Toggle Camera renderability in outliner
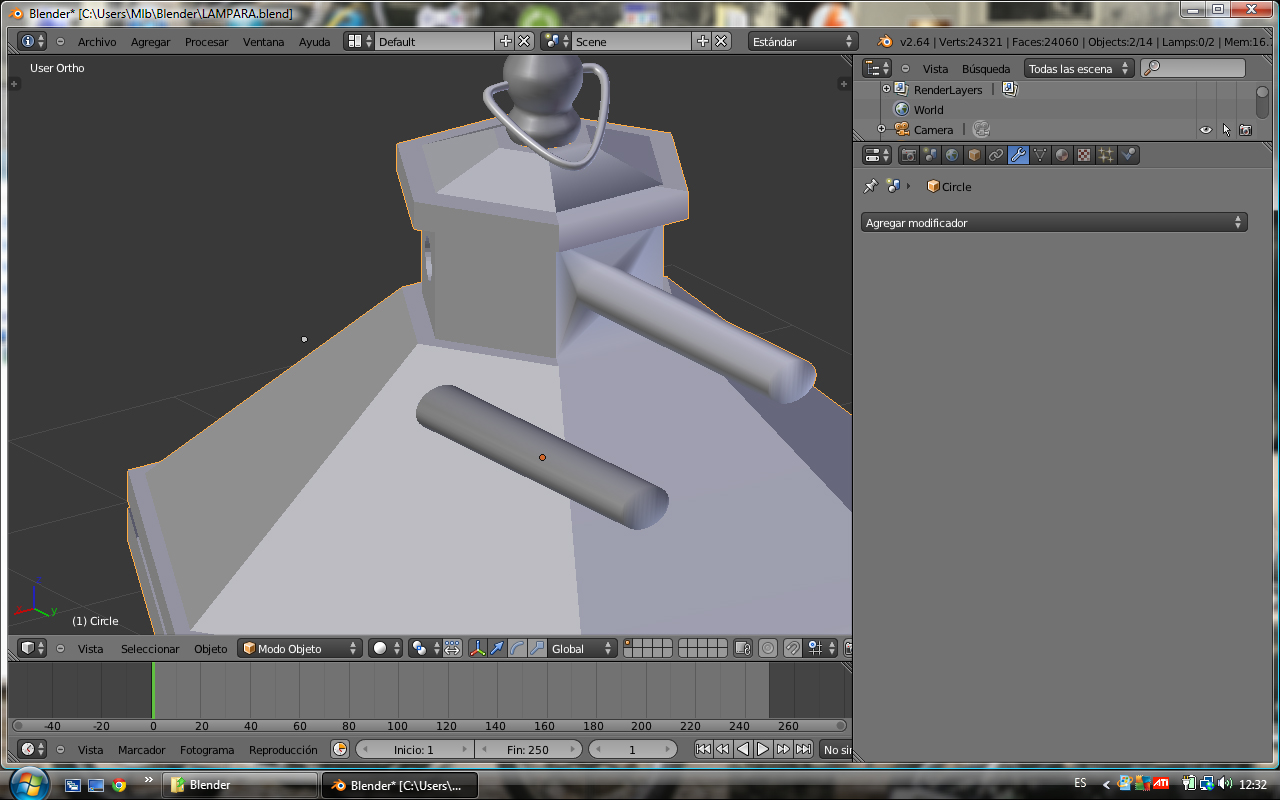This screenshot has height=800, width=1280. 1245,130
